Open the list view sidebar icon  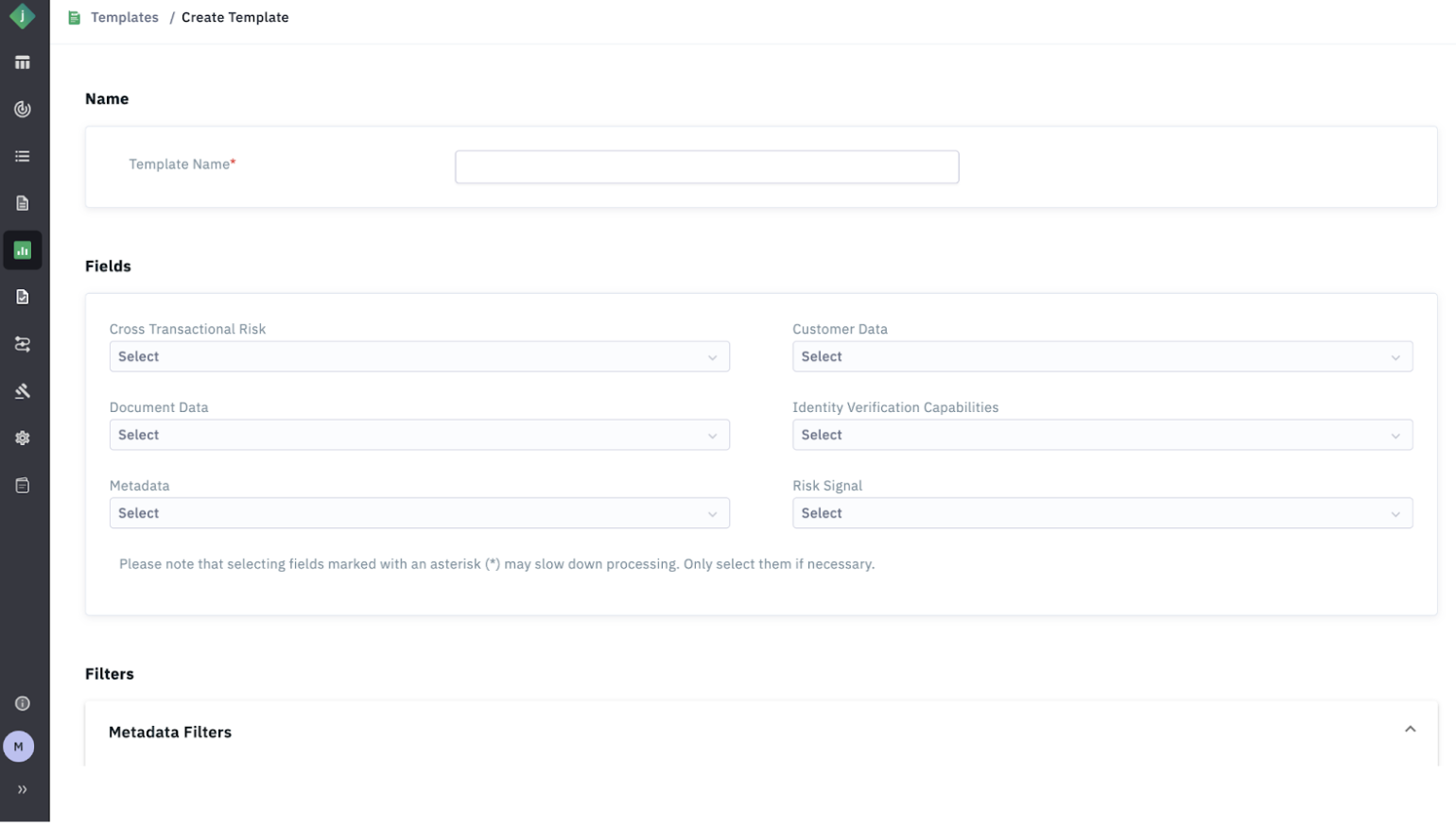click(x=23, y=157)
